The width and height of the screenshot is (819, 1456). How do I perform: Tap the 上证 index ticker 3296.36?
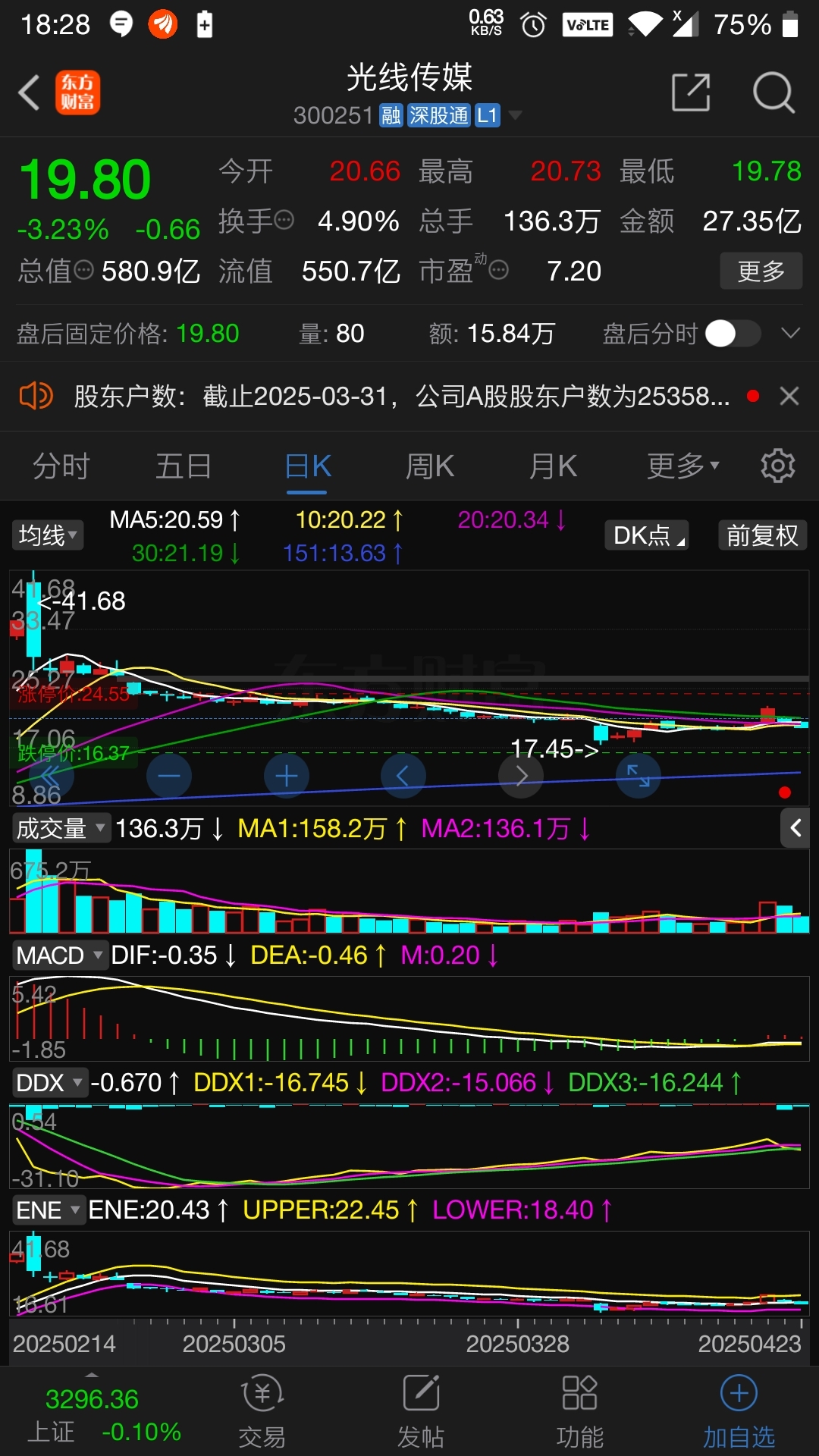click(x=92, y=1399)
